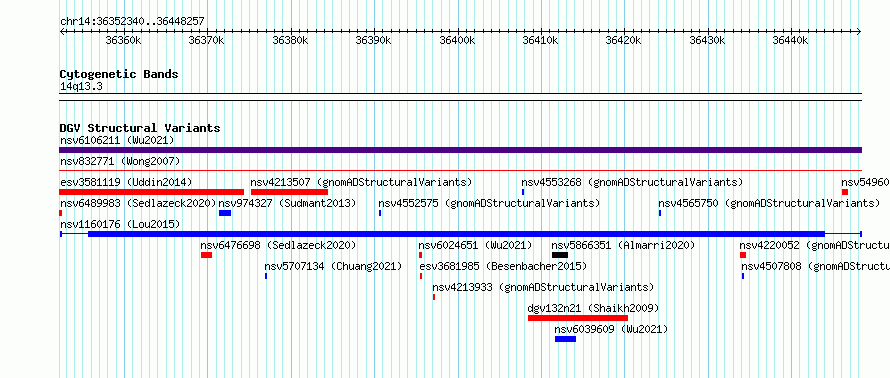The image size is (890, 378).
Task: Click the 36370k ruler tick label
Action: point(207,41)
